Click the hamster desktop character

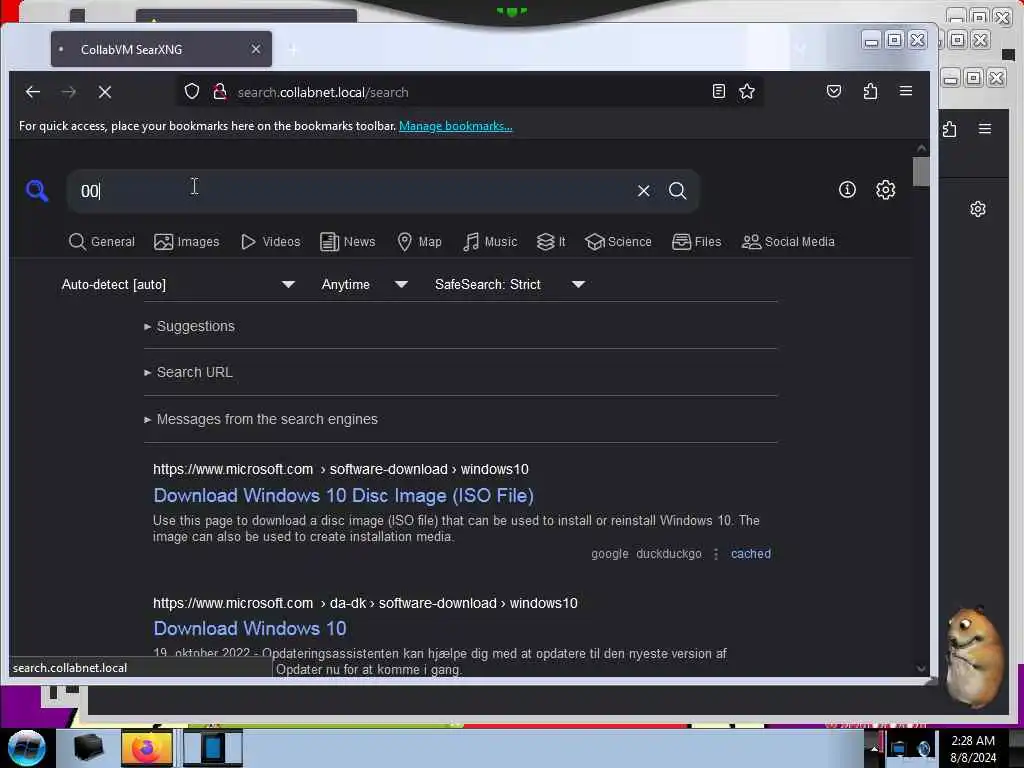[974, 656]
